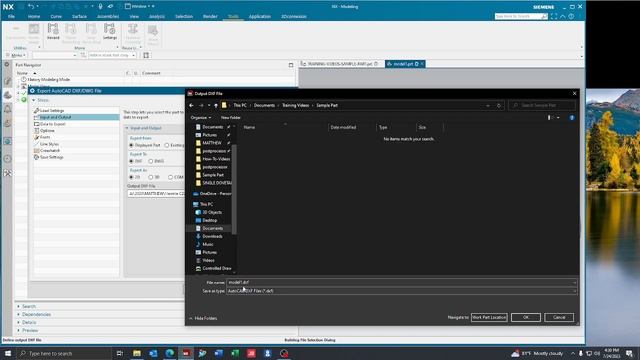This screenshot has height=360, width=640.
Task: Switch to the Assemblies ribbon tab
Action: click(x=108, y=16)
